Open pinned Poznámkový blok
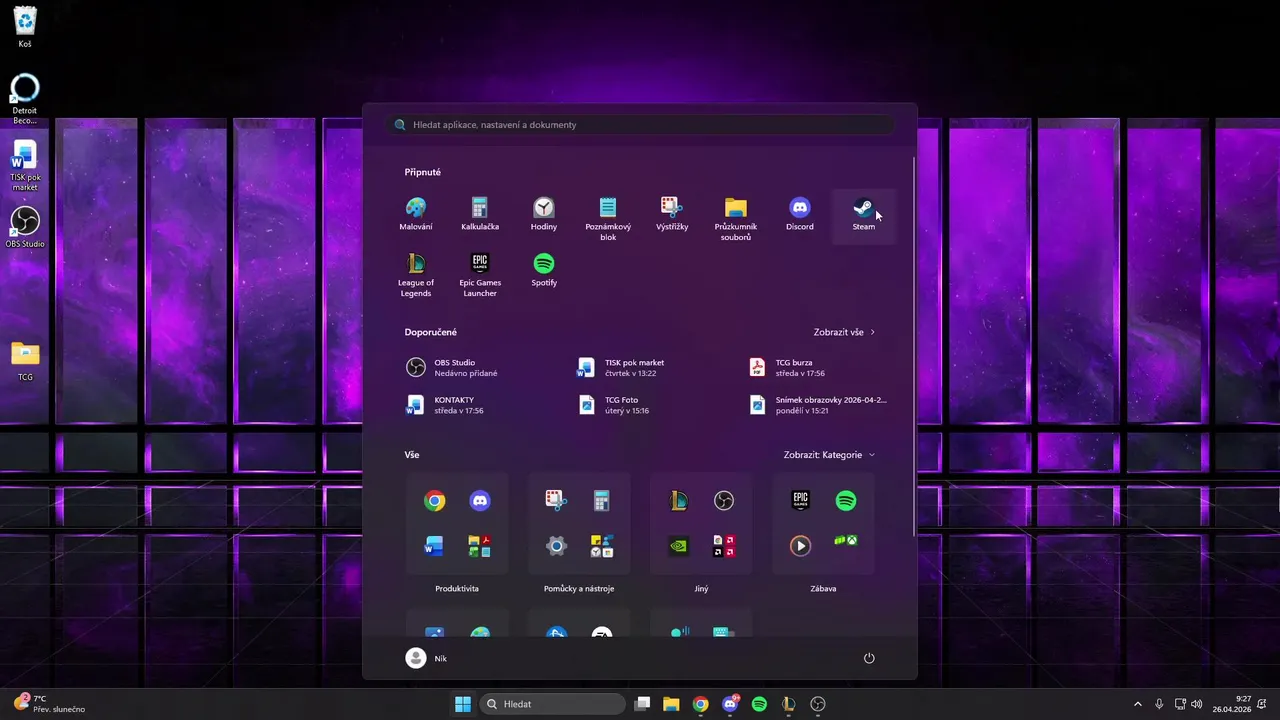Screen dimensions: 1280x720 click(608, 218)
